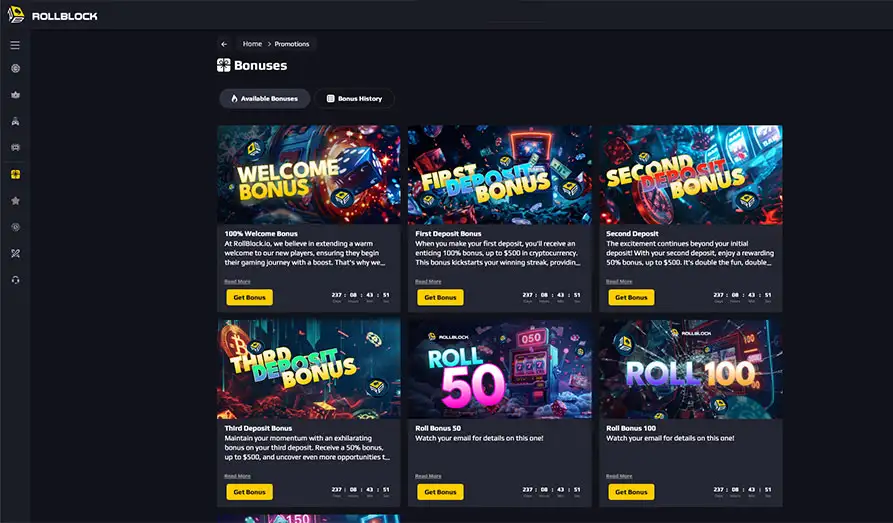Open the headset support icon
This screenshot has height=523, width=893.
click(15, 280)
